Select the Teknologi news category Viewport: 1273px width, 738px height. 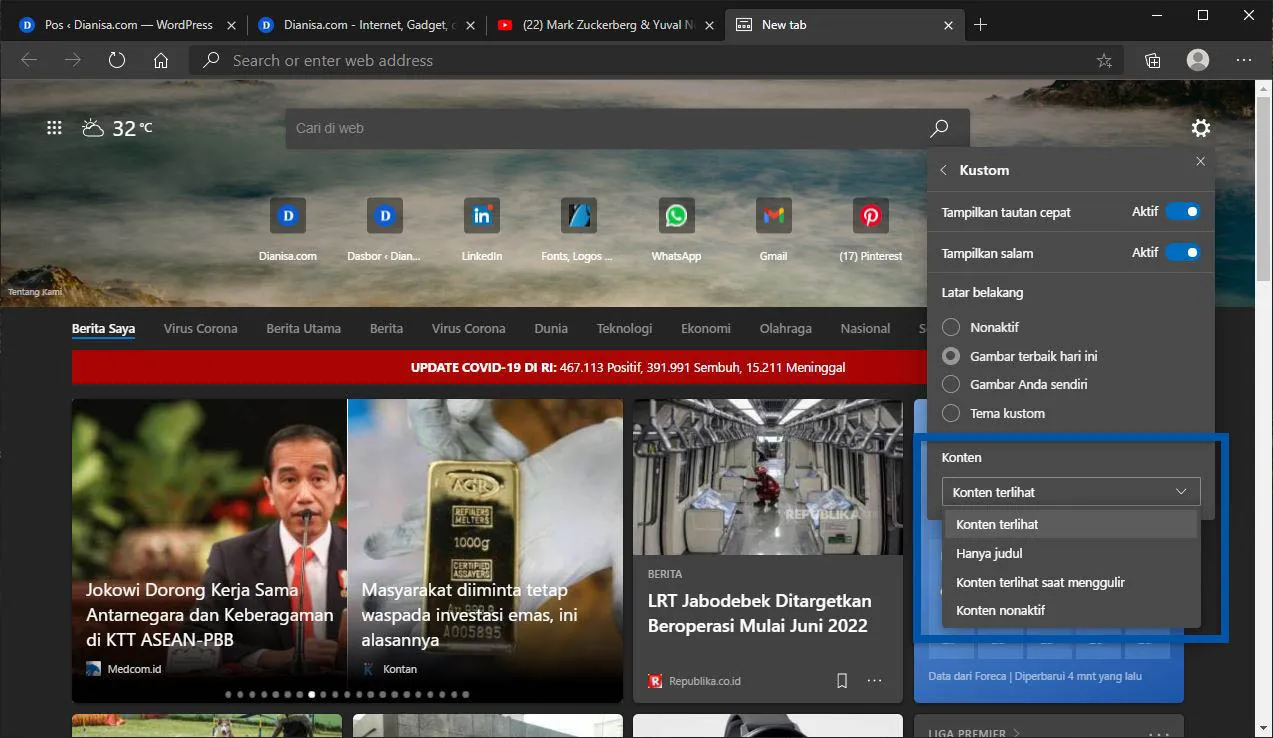click(624, 328)
